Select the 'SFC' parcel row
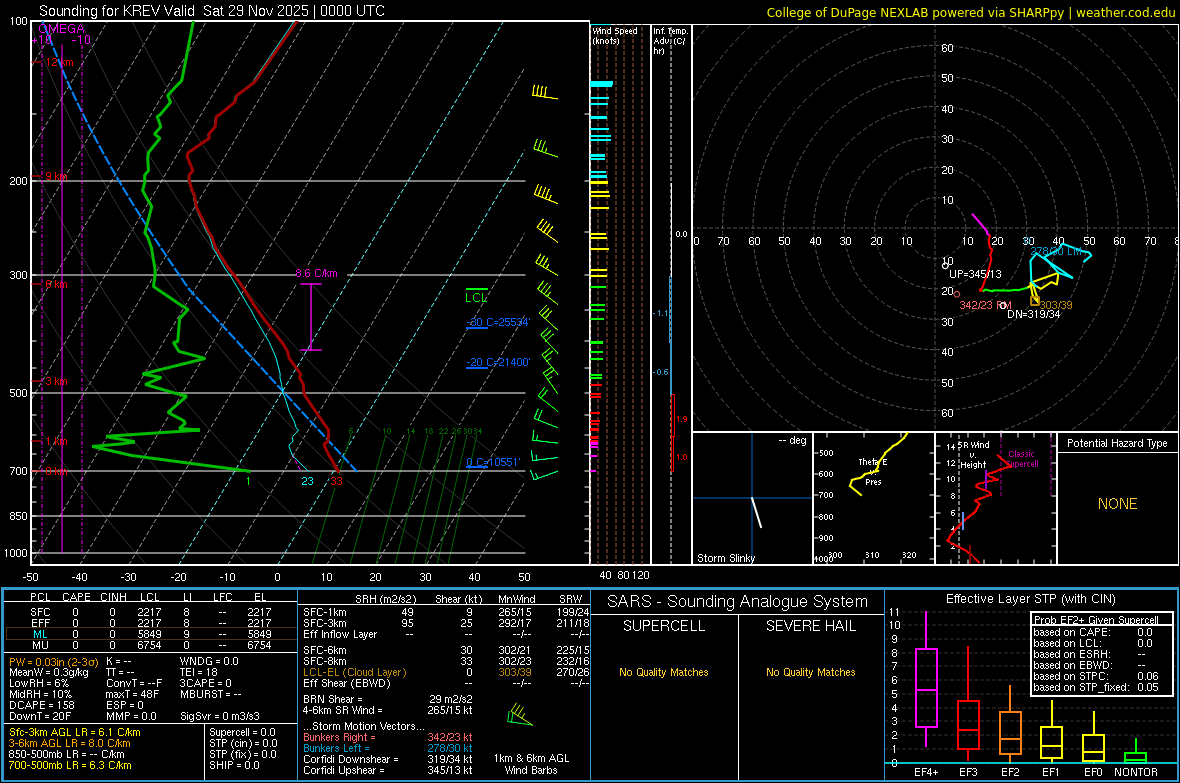1180x783 pixels. point(149,612)
